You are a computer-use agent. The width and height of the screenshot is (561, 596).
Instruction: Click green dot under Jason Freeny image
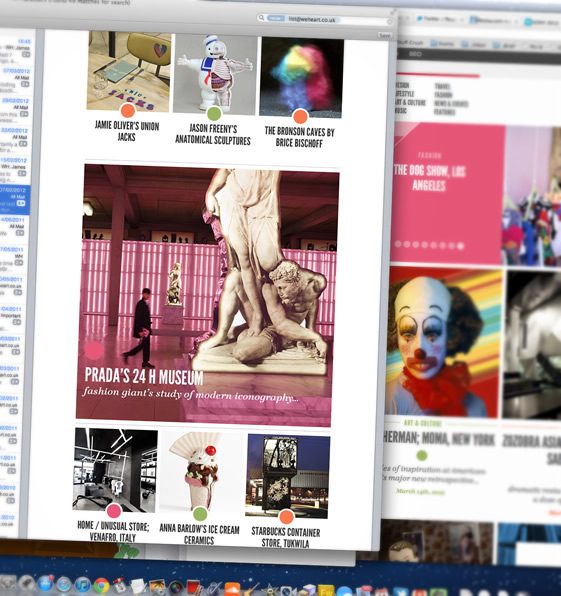(214, 113)
